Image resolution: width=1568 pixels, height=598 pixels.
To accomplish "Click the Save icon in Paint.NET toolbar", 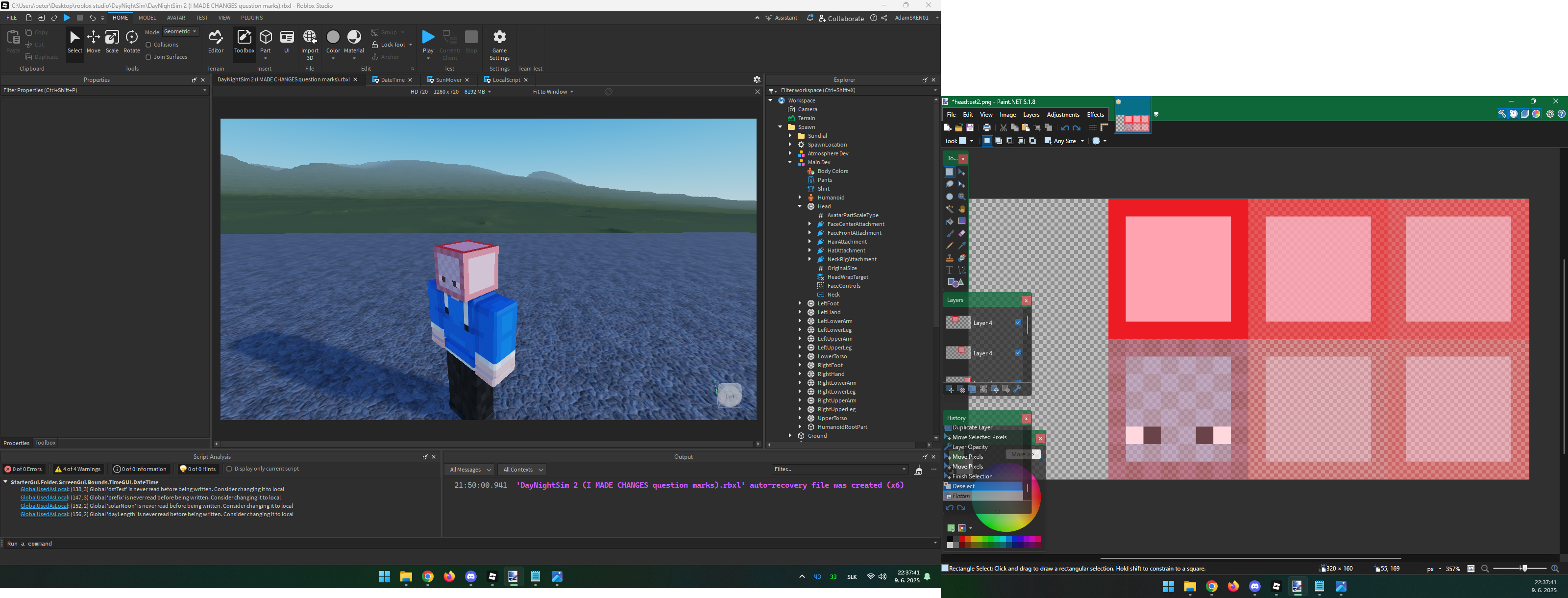I will [970, 128].
